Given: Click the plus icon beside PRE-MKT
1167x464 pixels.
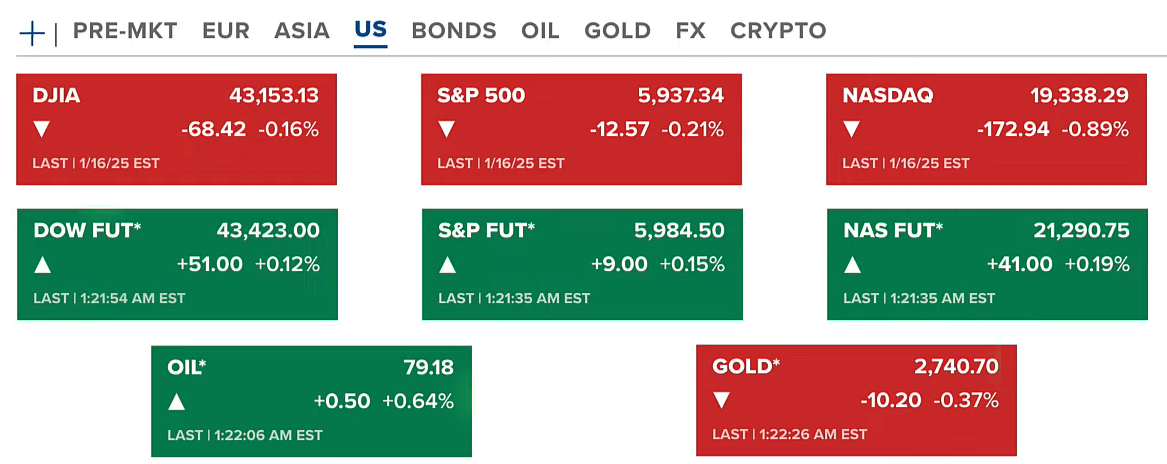Looking at the screenshot, I should (32, 33).
